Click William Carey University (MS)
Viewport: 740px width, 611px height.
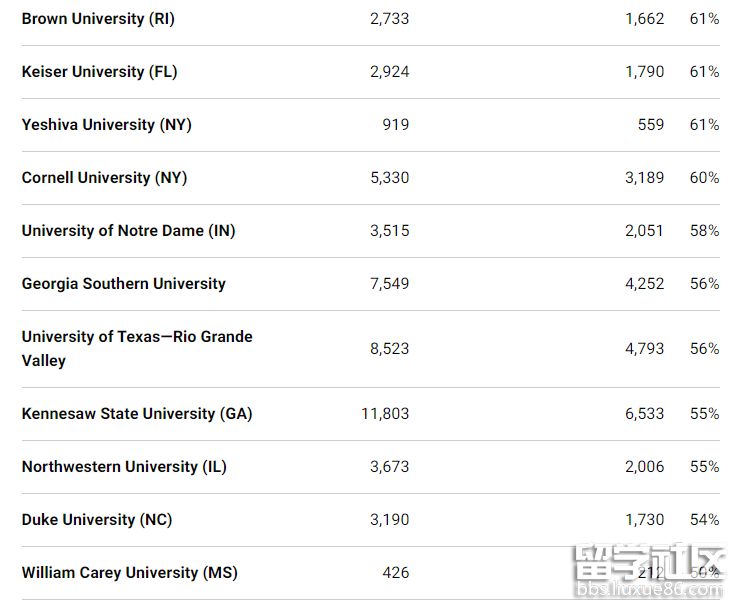click(x=129, y=573)
